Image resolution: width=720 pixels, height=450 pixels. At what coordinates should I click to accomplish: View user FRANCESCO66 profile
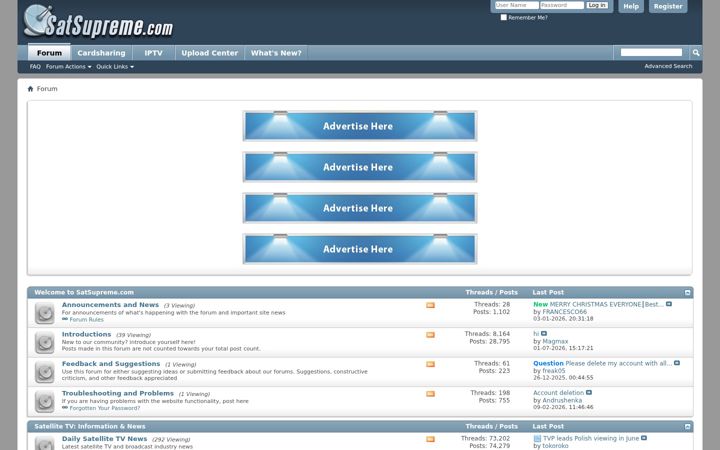click(564, 311)
